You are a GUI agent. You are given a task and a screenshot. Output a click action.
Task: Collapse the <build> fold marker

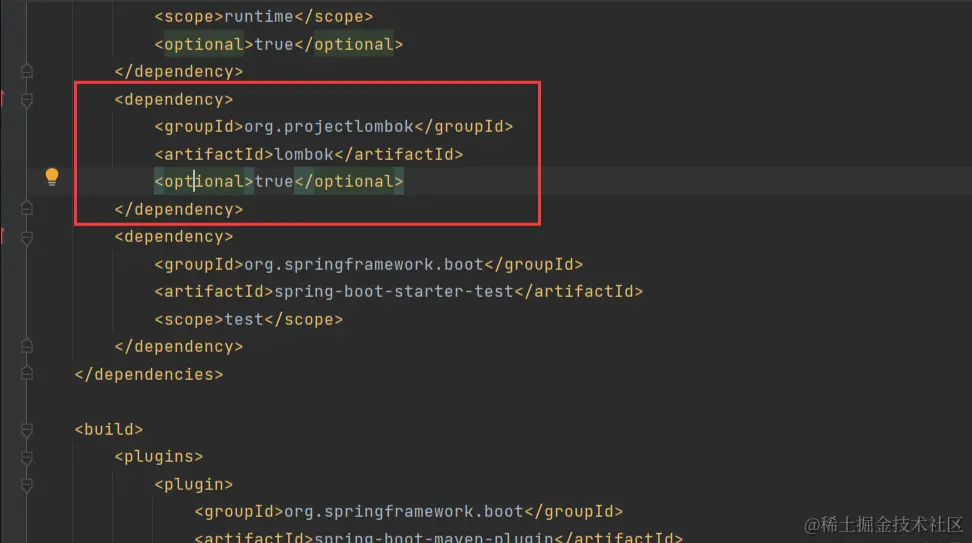(x=27, y=430)
